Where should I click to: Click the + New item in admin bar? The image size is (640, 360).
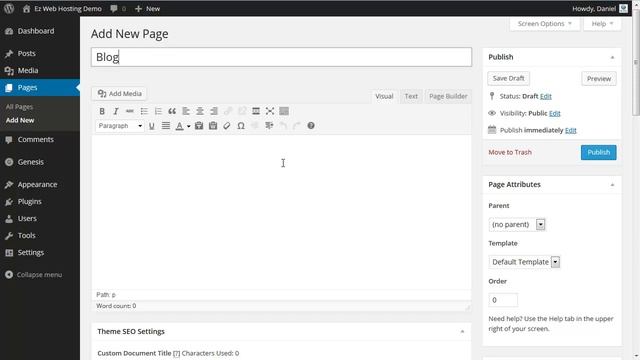point(147,9)
